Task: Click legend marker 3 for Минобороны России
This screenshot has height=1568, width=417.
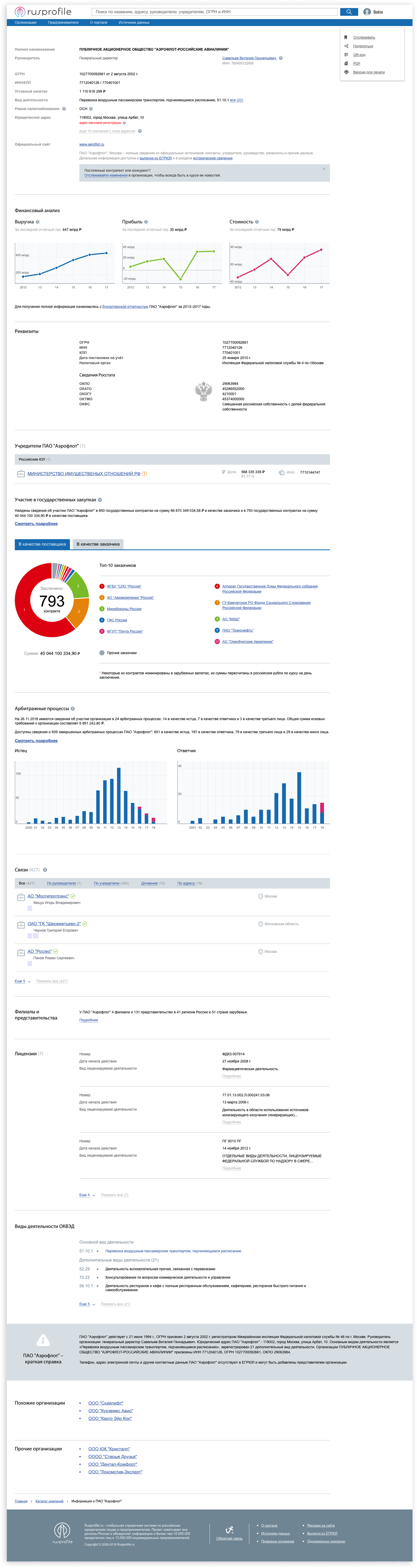Action: point(102,609)
